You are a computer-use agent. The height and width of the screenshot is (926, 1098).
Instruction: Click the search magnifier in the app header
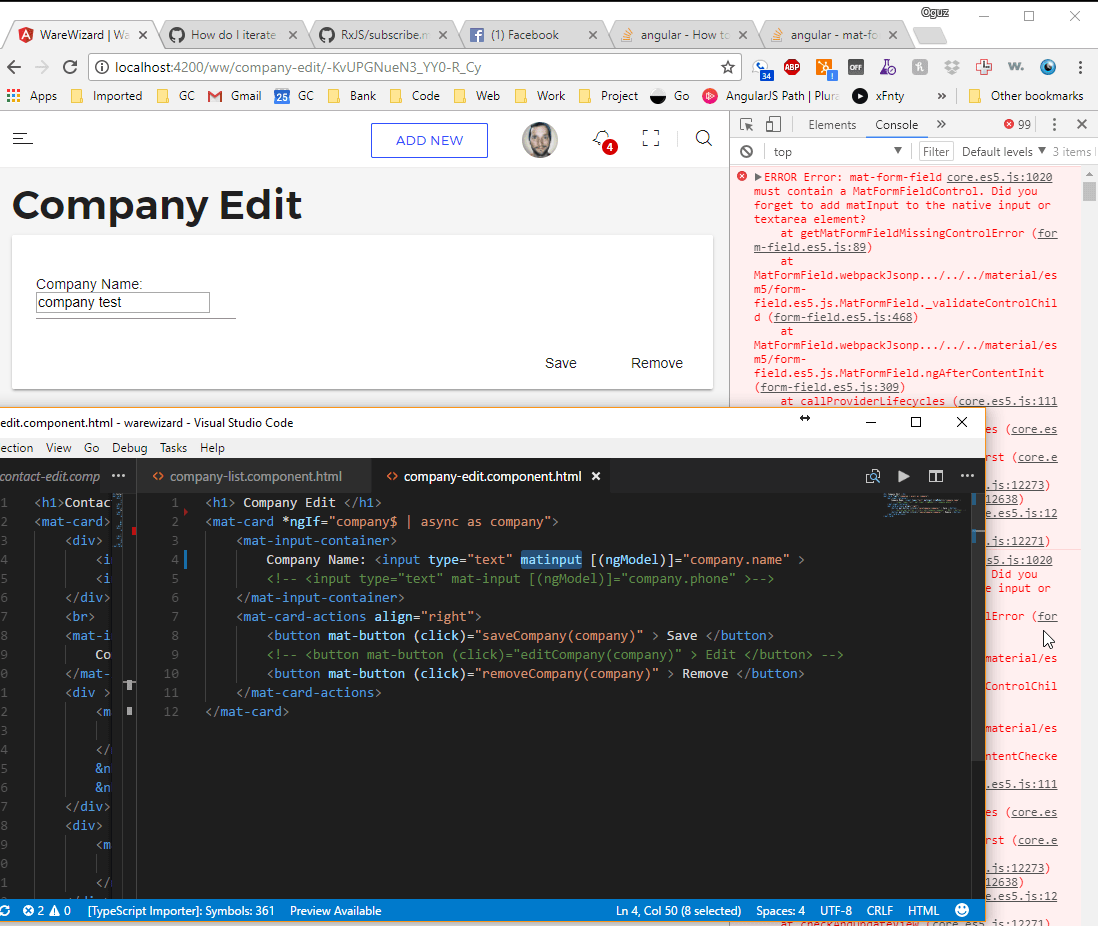tap(704, 139)
